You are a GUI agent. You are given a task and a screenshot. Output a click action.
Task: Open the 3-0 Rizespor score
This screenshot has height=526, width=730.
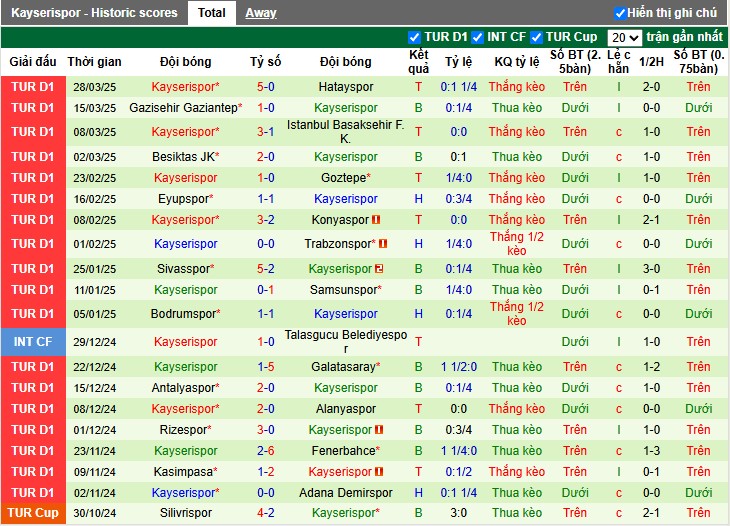coord(266,430)
